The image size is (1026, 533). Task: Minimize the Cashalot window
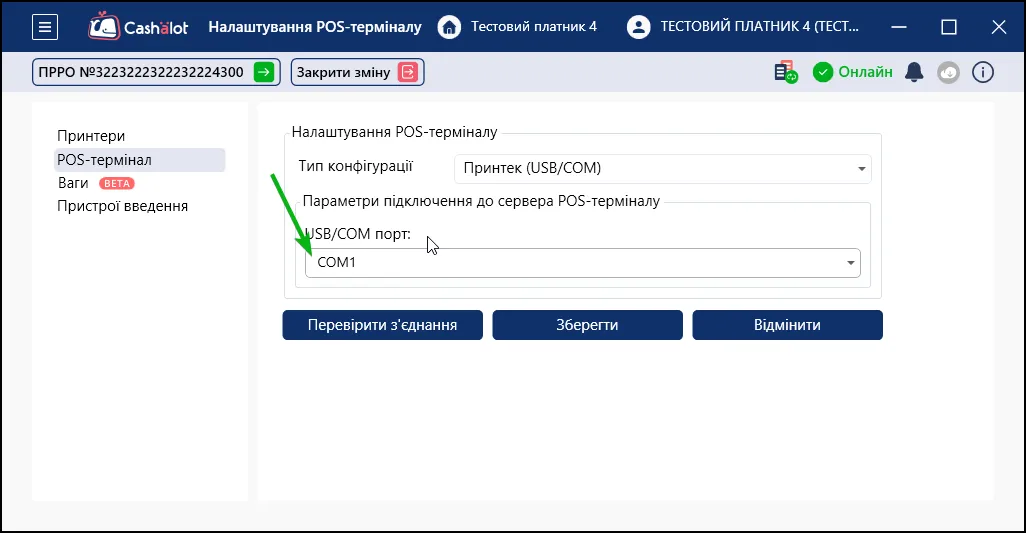899,27
